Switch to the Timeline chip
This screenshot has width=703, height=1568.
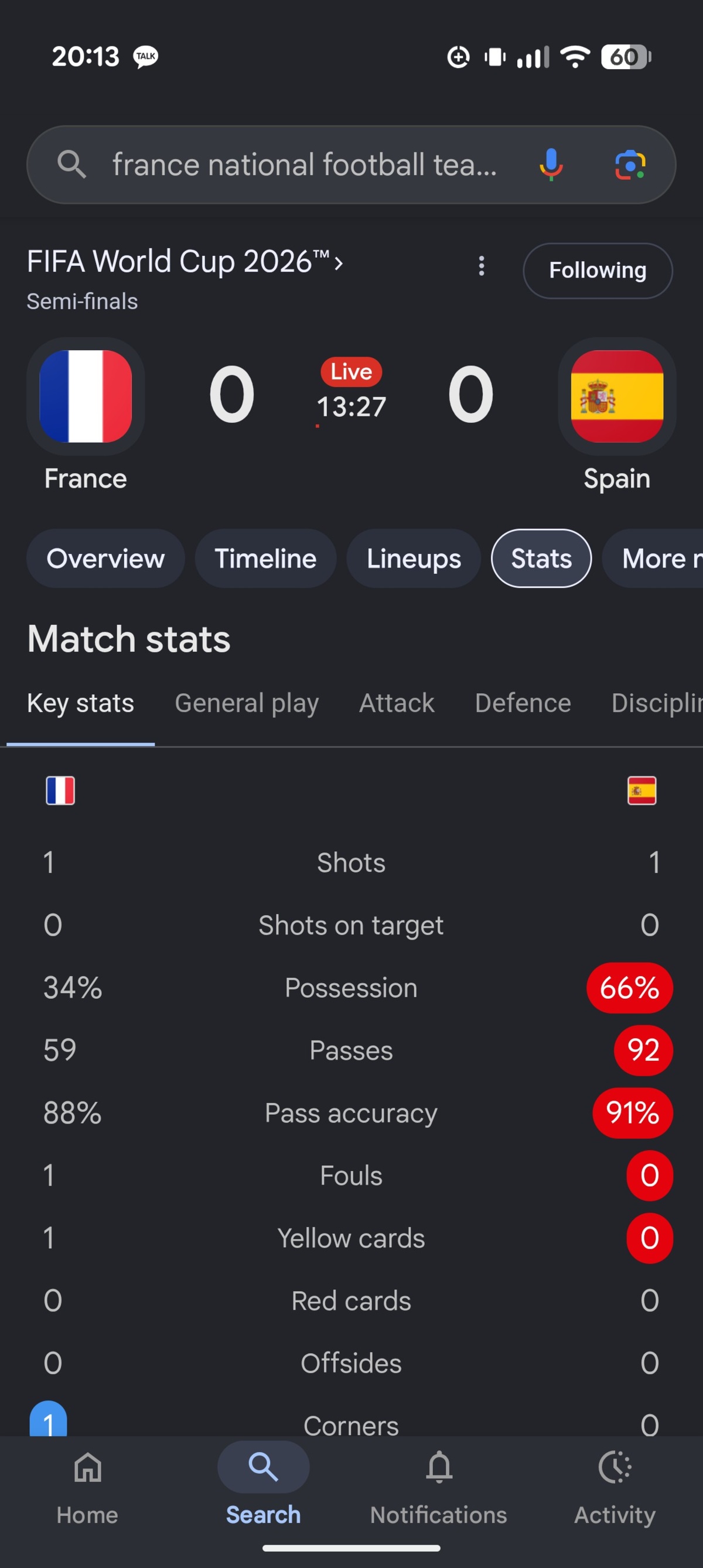[265, 558]
